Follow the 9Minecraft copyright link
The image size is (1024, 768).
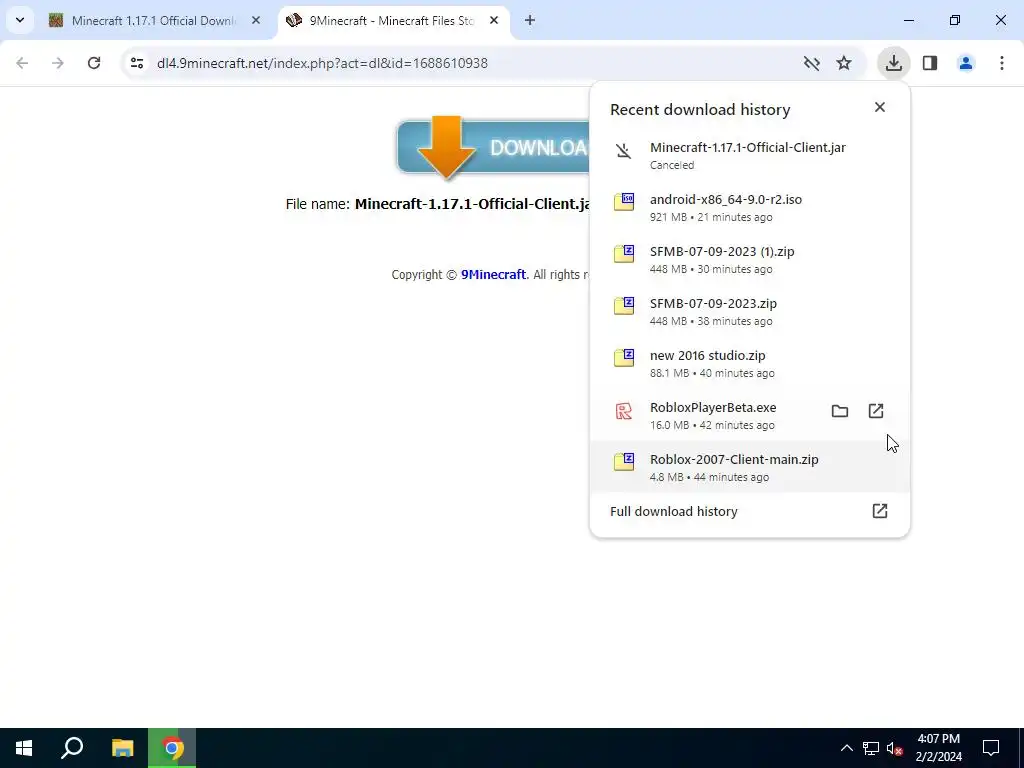493,274
